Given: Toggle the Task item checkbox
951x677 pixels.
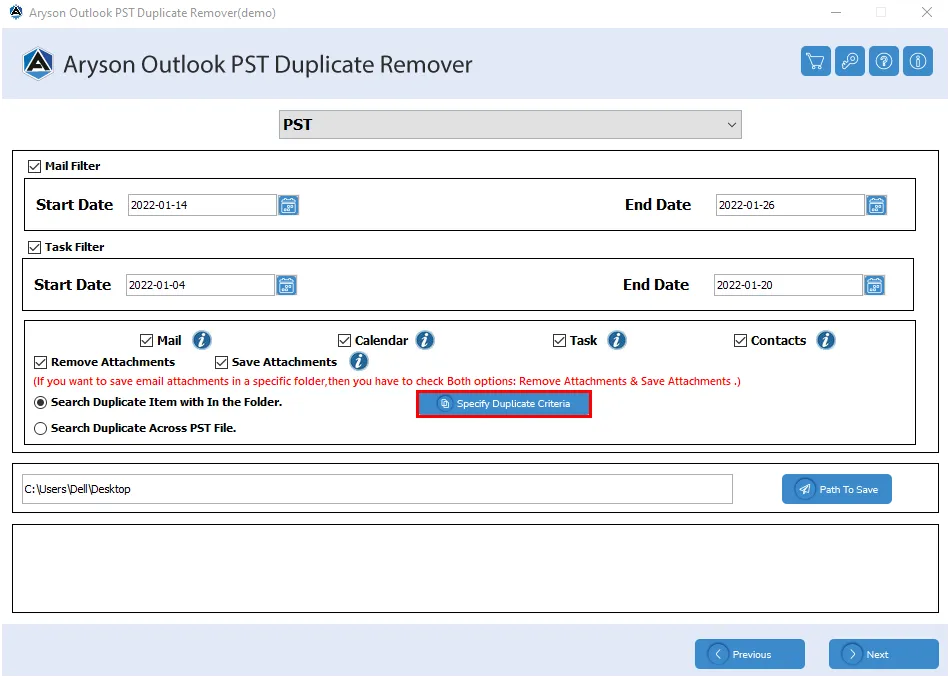Looking at the screenshot, I should [559, 340].
